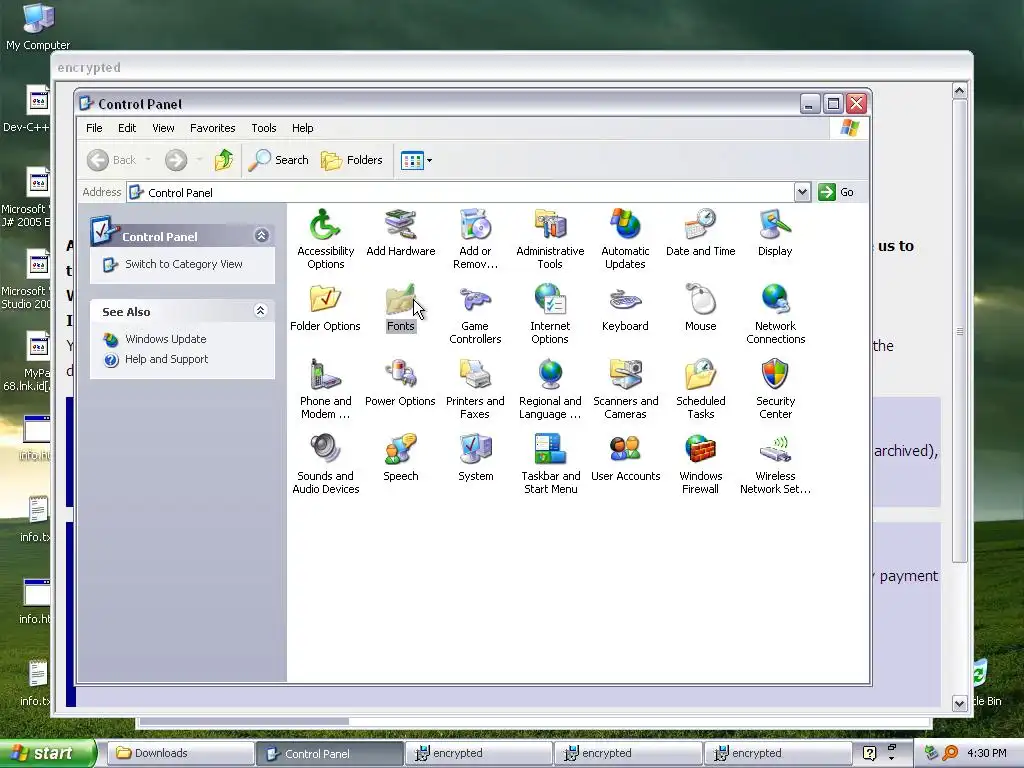
Task: Click the system tray clock
Action: point(986,753)
